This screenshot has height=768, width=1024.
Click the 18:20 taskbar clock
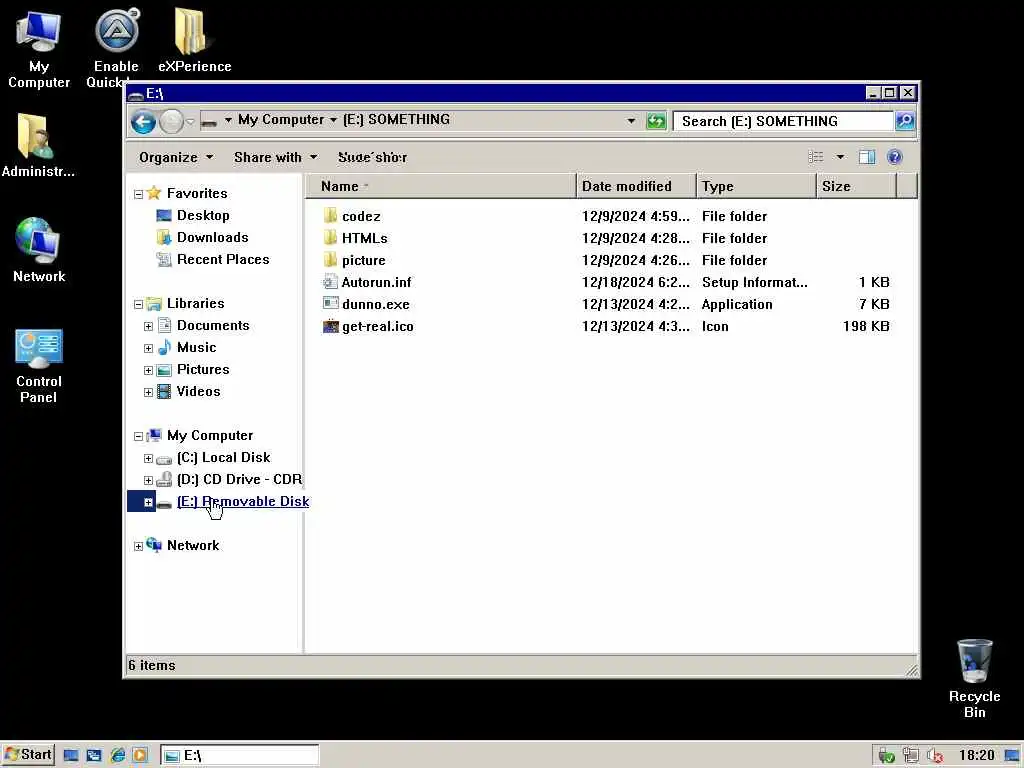(976, 756)
